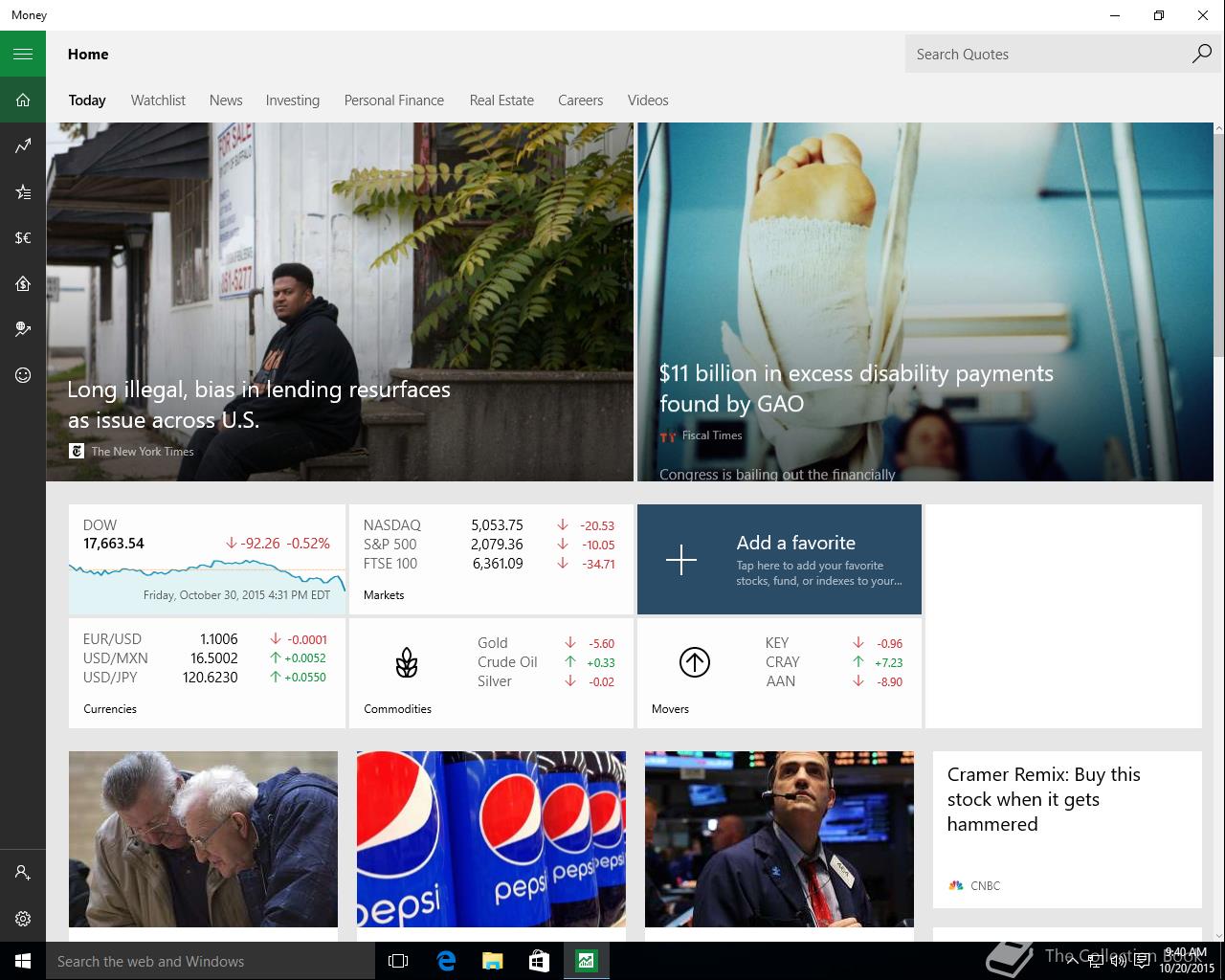
Task: Open File Explorer from taskbar
Action: [492, 961]
